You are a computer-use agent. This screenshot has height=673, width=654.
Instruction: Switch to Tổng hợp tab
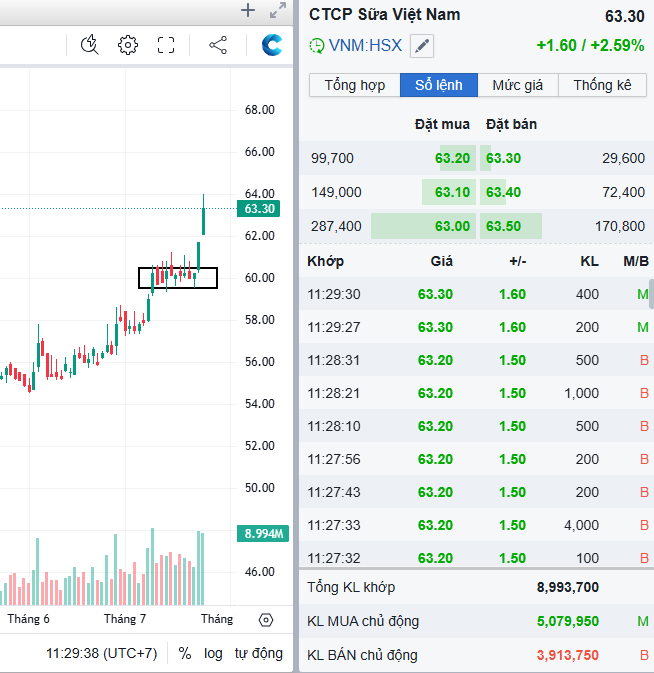pyautogui.click(x=355, y=85)
